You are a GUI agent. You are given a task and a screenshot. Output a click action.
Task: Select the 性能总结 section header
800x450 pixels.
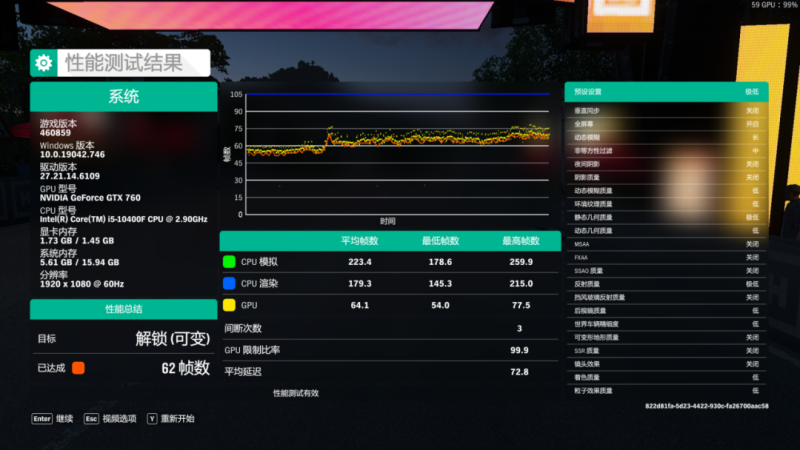tap(123, 309)
